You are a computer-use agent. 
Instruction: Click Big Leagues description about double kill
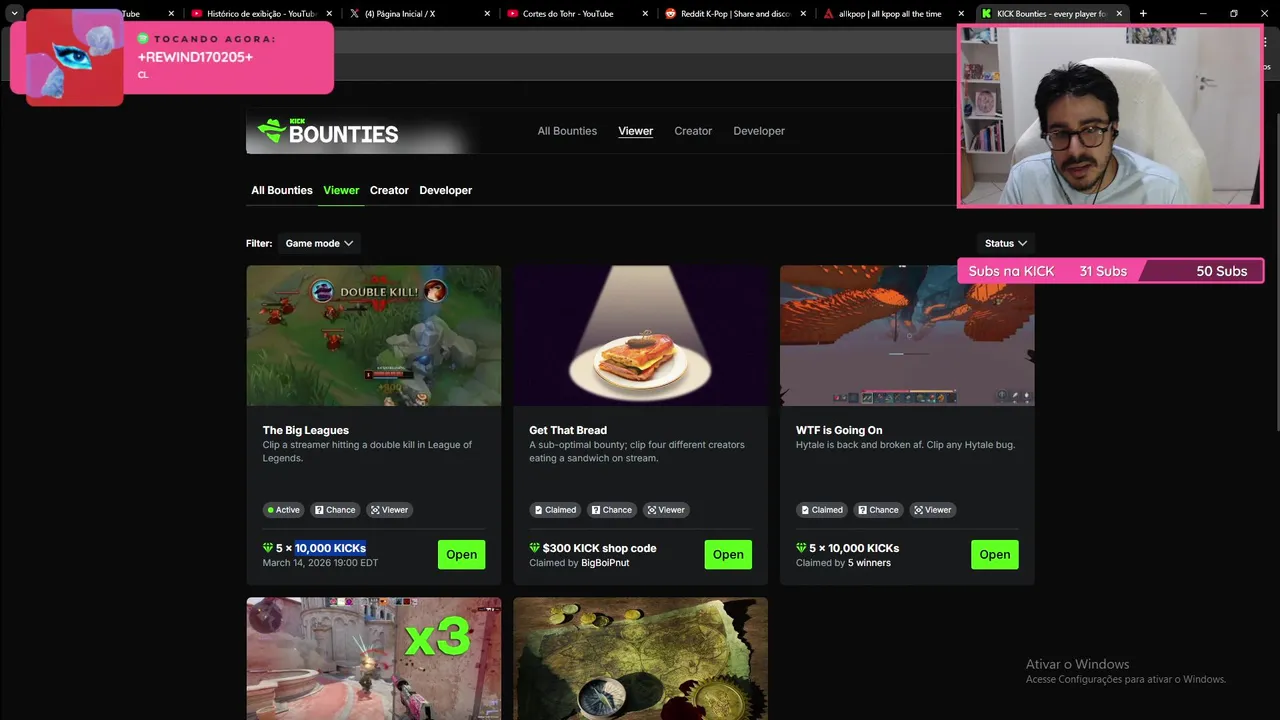click(x=367, y=451)
